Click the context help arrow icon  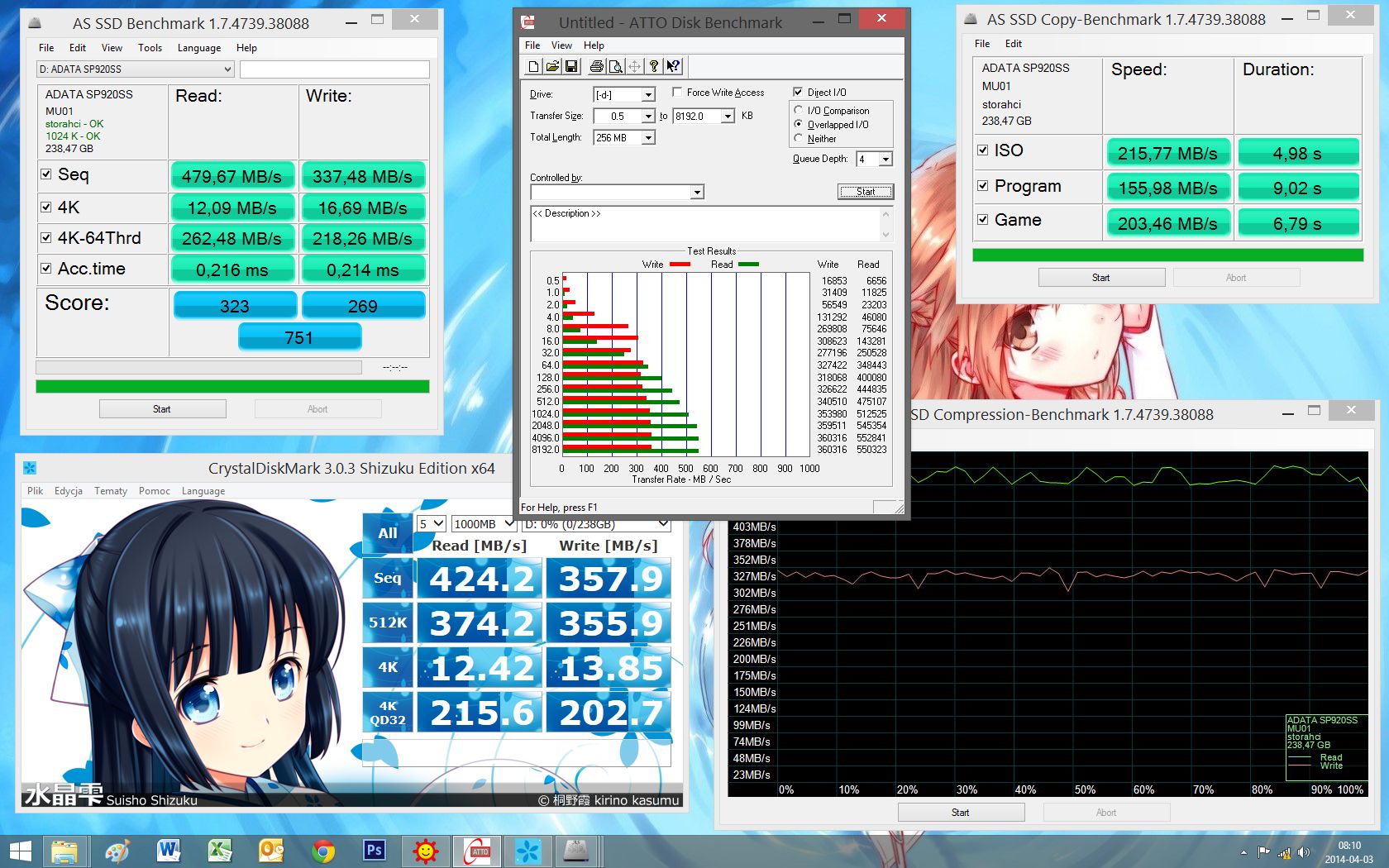click(x=673, y=66)
